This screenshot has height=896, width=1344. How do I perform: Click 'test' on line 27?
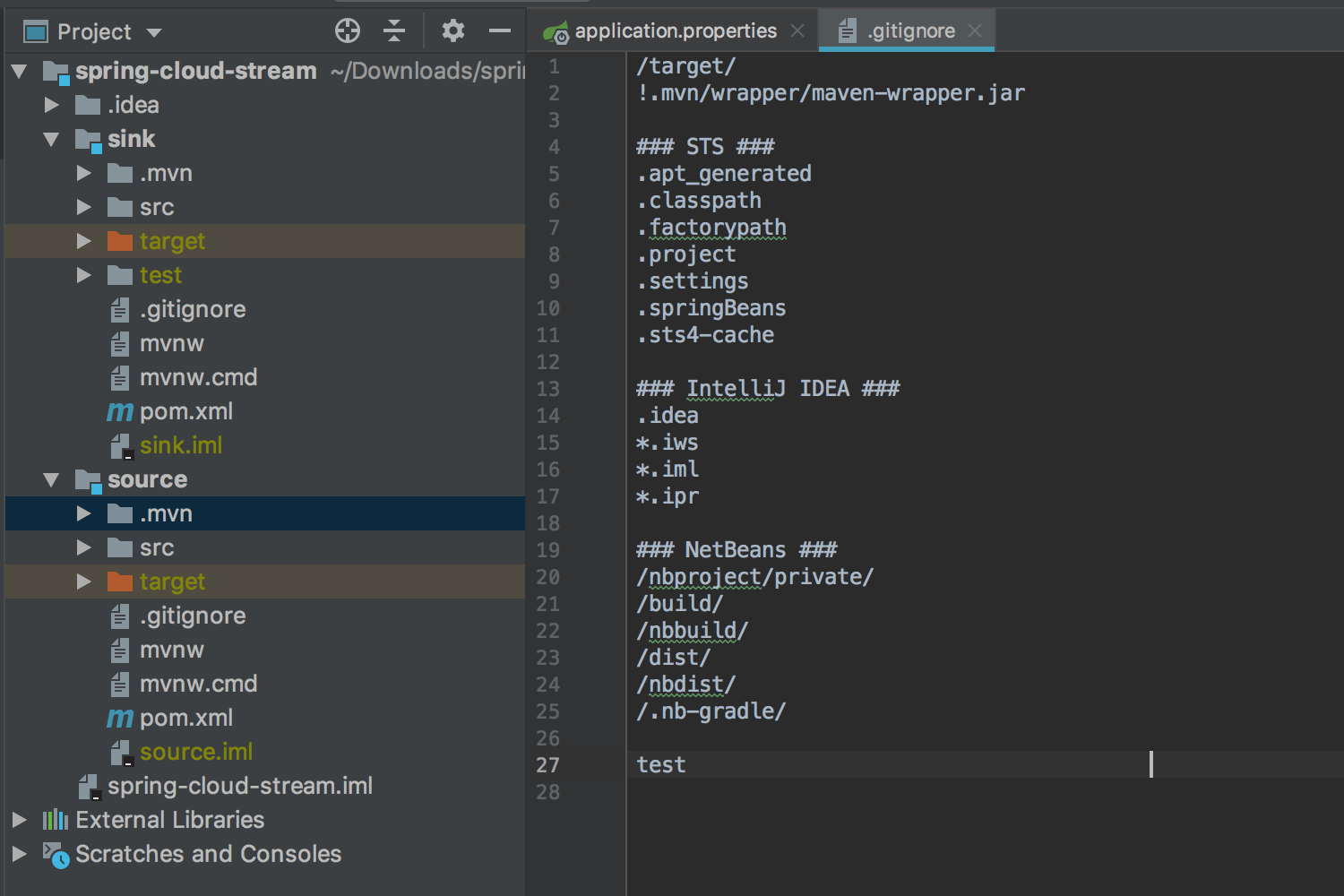coord(661,765)
